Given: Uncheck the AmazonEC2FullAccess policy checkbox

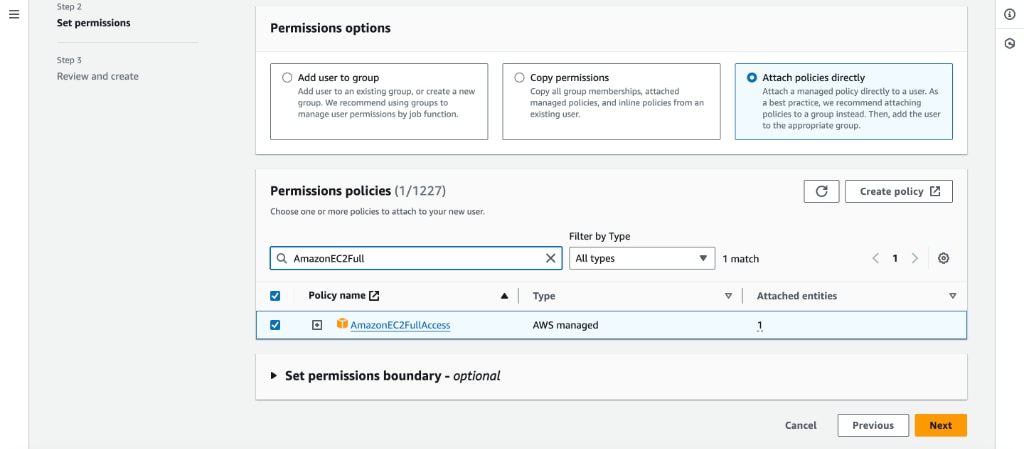Looking at the screenshot, I should [x=275, y=325].
